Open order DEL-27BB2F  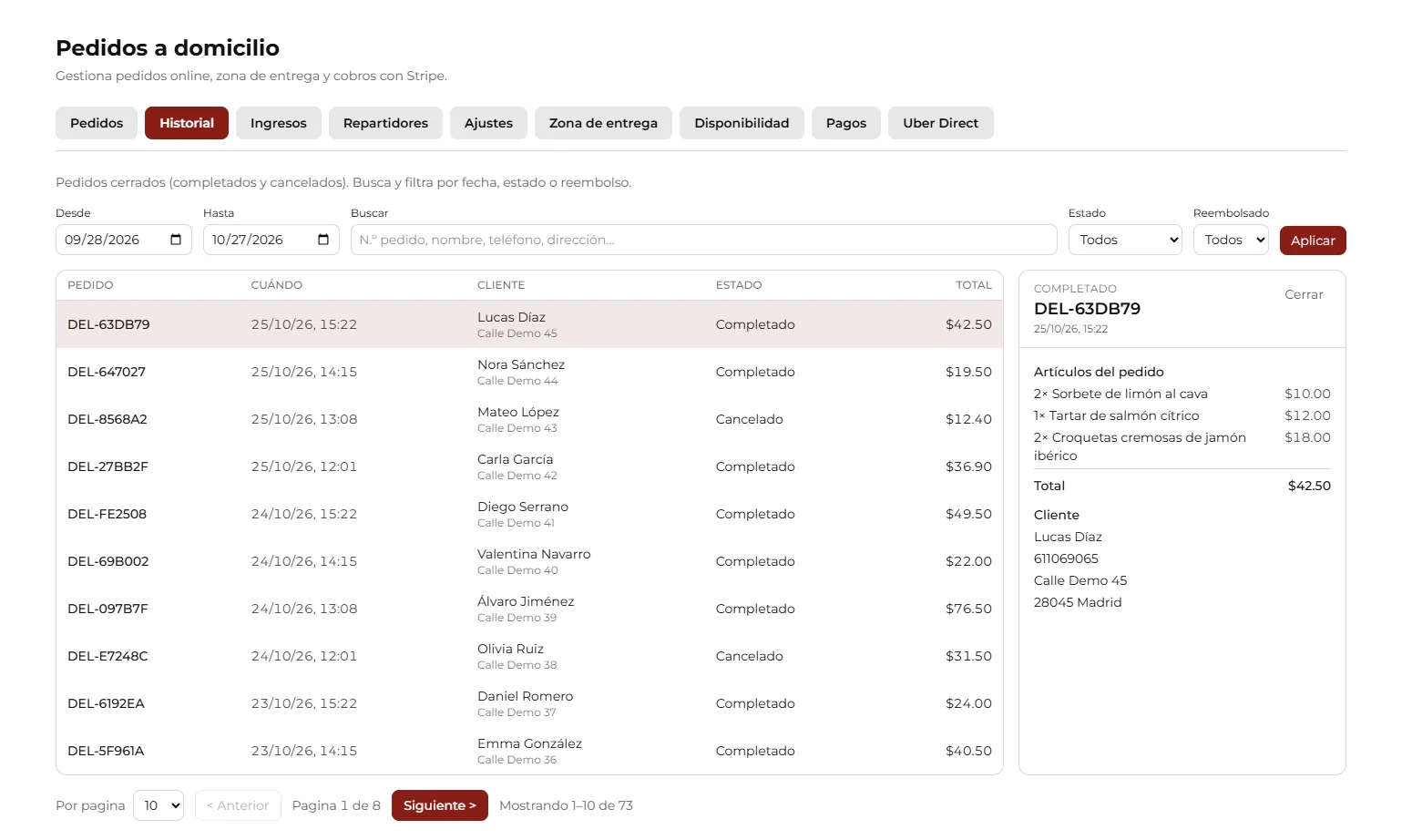pos(529,466)
